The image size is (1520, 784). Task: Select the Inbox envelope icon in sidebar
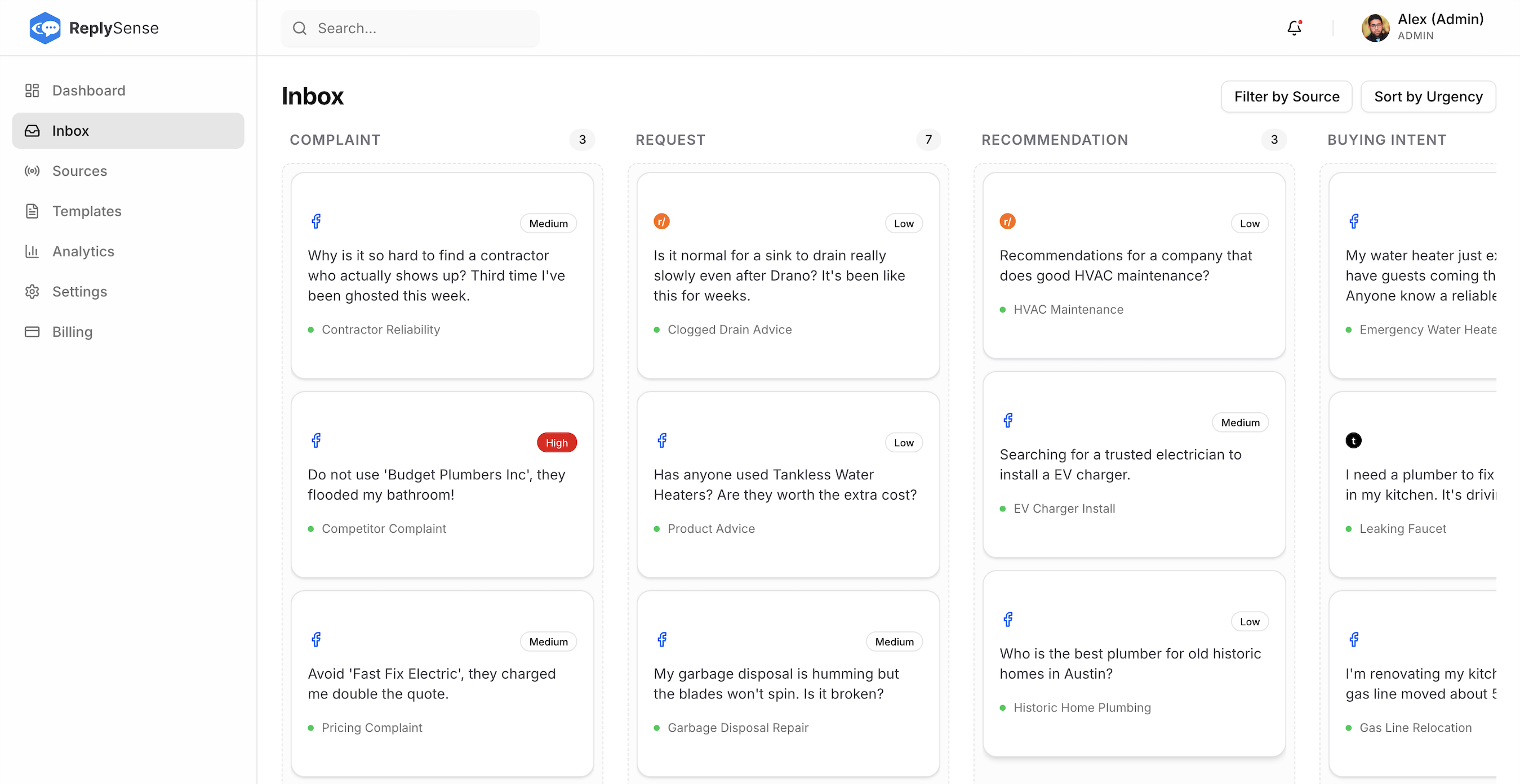32,130
